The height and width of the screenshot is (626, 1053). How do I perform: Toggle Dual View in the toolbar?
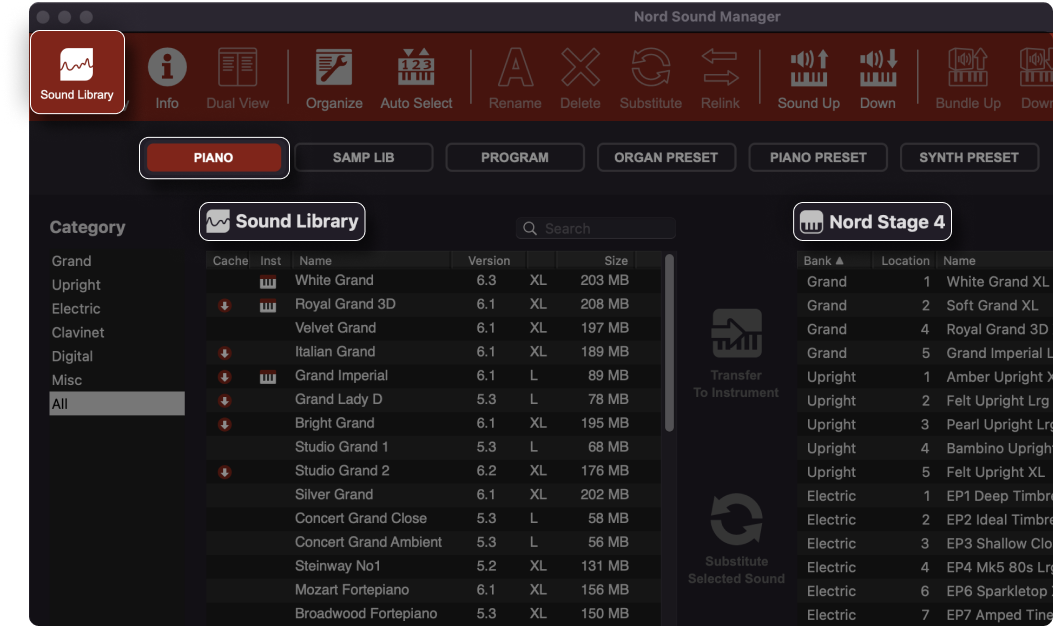tap(237, 79)
